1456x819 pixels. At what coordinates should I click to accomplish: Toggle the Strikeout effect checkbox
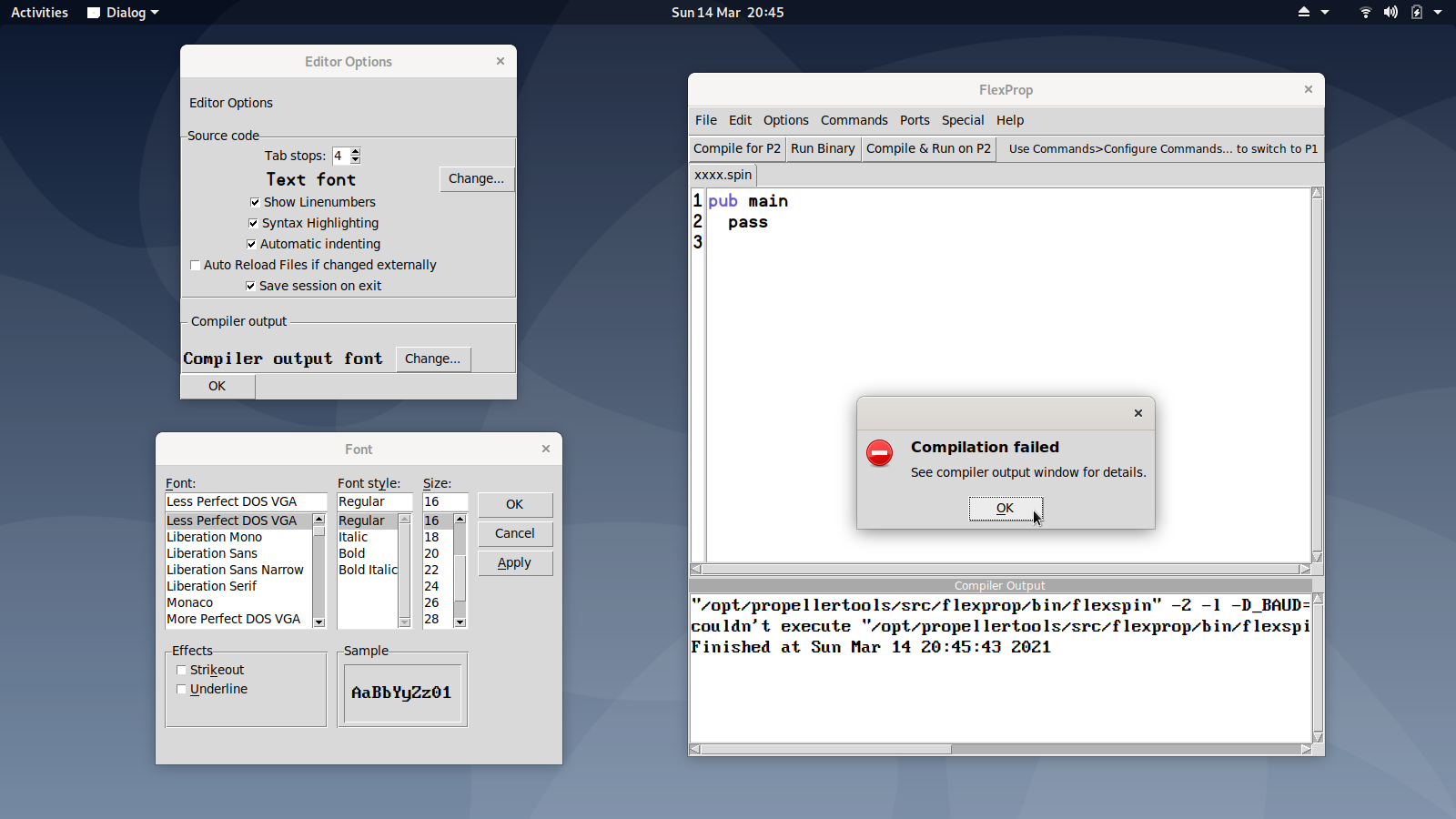(x=181, y=670)
